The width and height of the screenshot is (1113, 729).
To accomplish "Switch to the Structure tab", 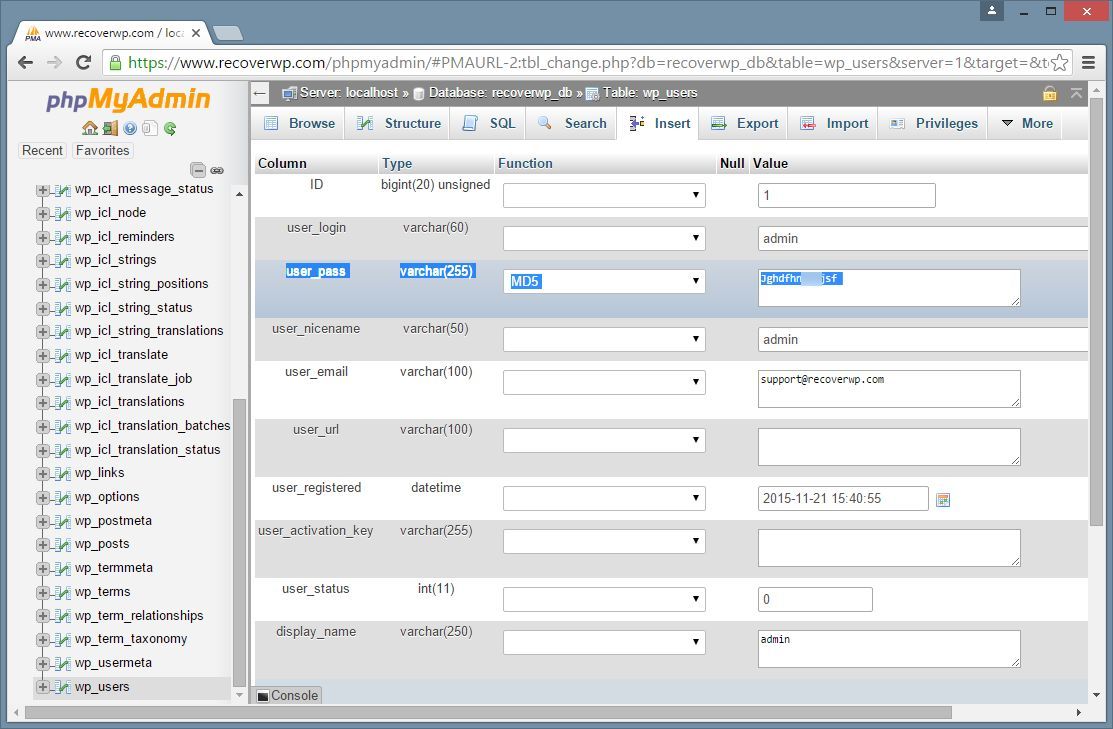I will (399, 124).
